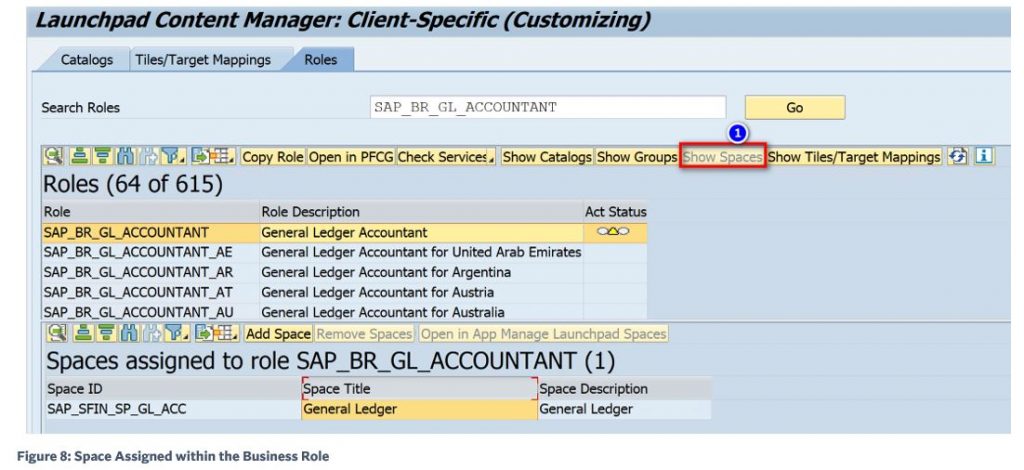Refresh the roles list icon
The width and height of the screenshot is (1024, 470).
(x=957, y=156)
